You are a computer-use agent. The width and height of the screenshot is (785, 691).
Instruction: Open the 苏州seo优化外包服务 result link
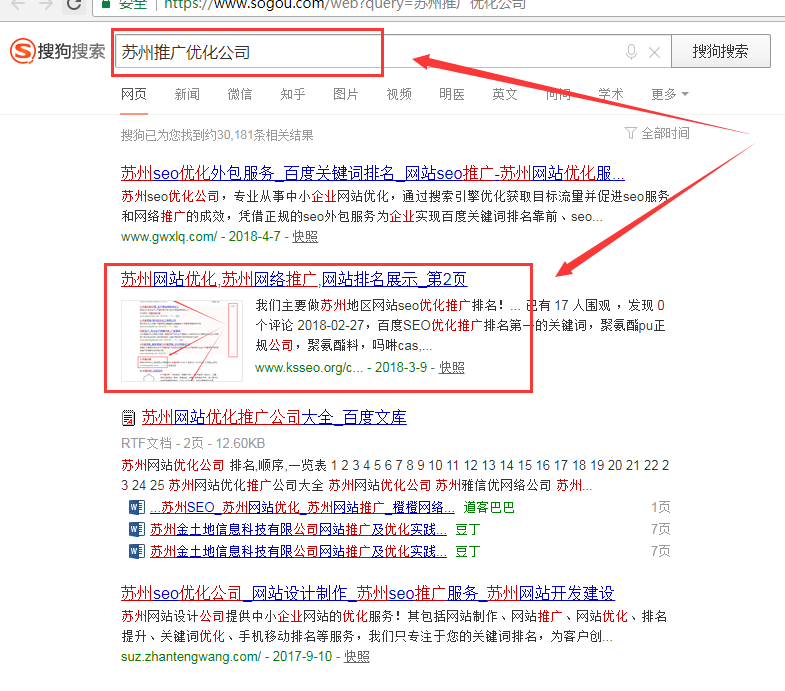(372, 171)
